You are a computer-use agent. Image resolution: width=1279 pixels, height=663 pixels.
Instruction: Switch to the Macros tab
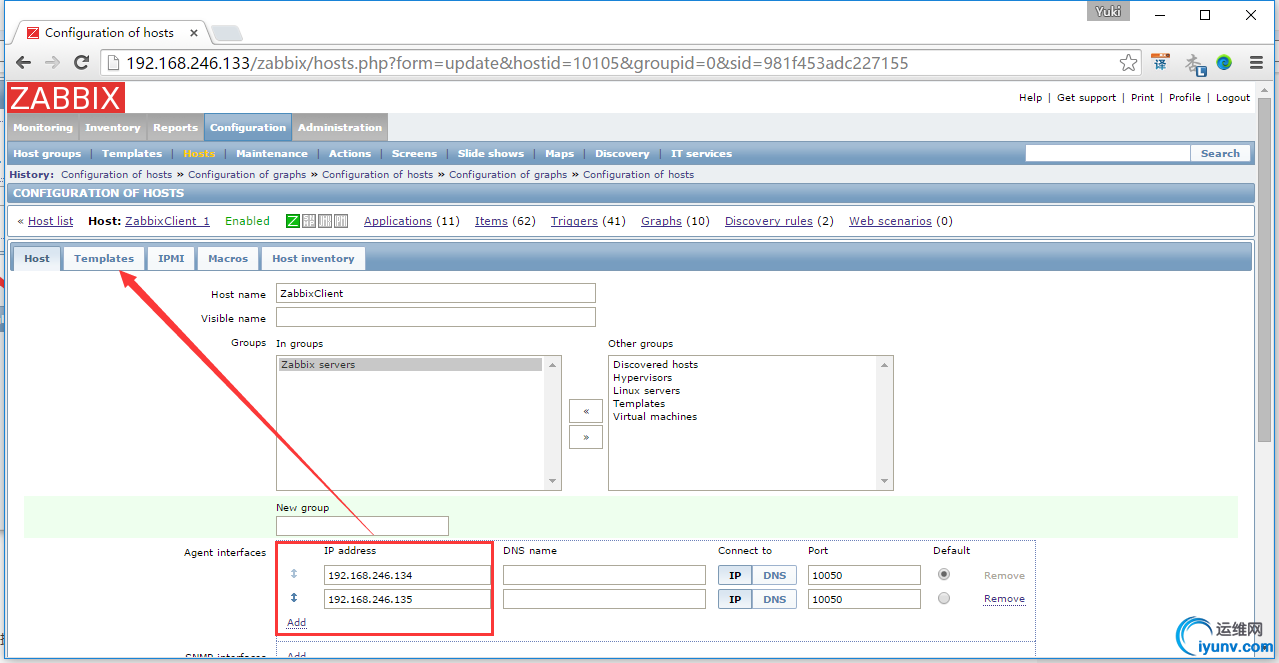point(228,258)
